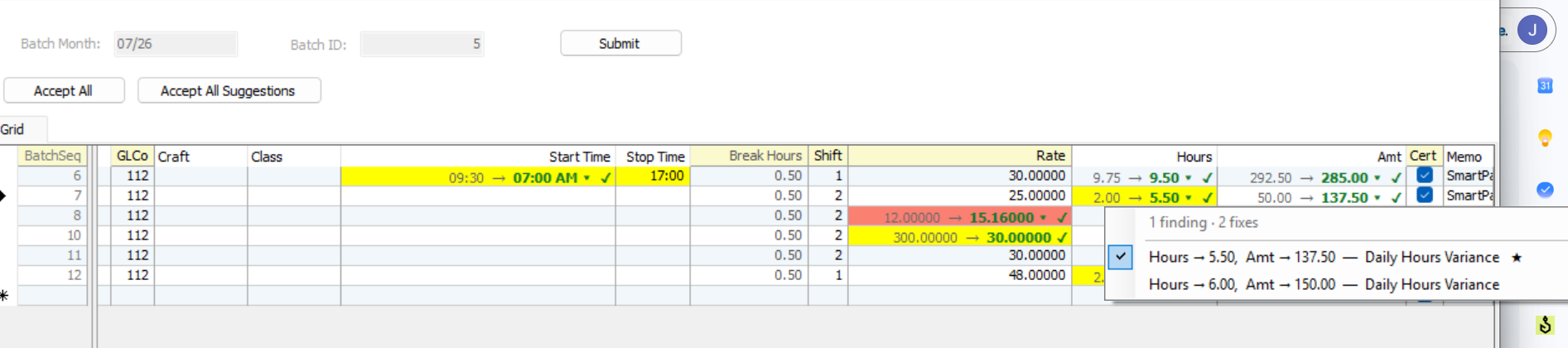This screenshot has width=1568, height=348.
Task: Choose fix Hours 6.00, Amt 150.00
Action: 1336,284
